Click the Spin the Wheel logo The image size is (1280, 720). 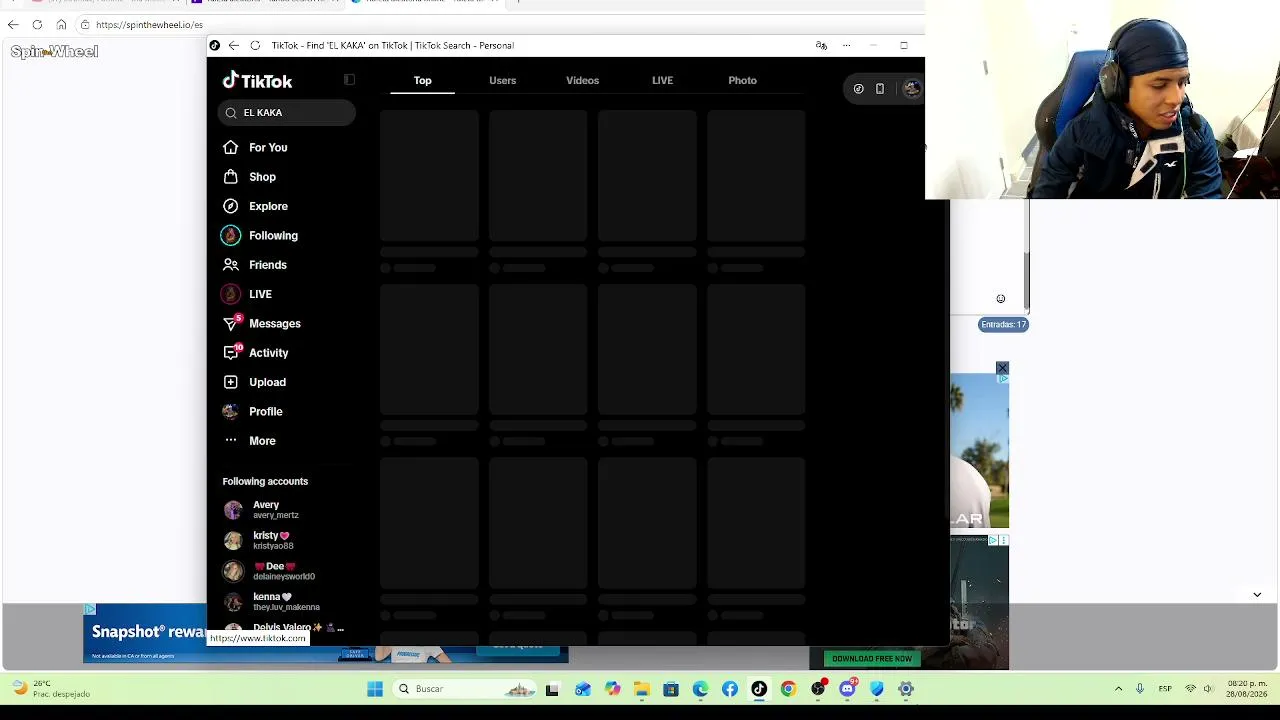pos(54,52)
